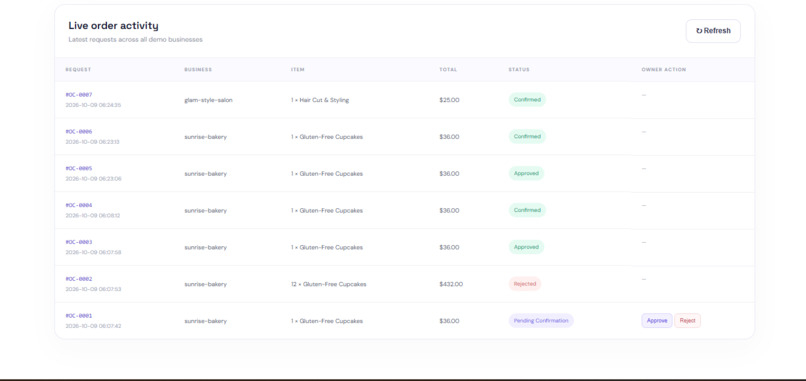806x381 pixels.
Task: Open request link #OC-0004
Action: [x=79, y=205]
